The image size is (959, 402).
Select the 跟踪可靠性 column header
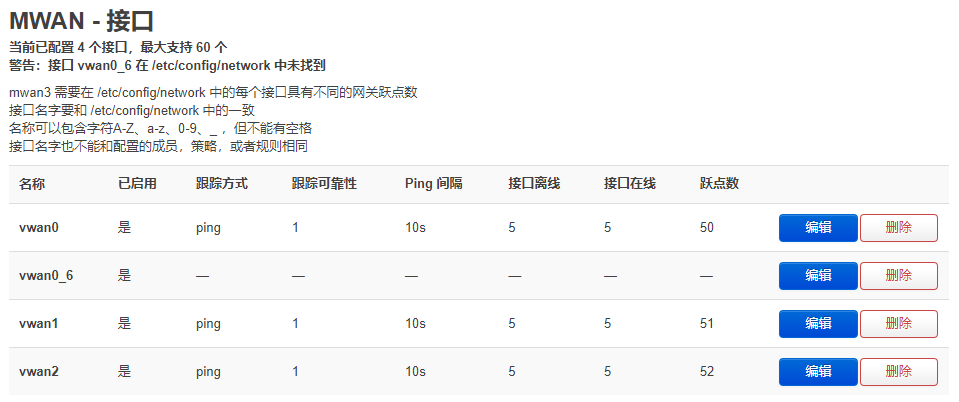[x=325, y=184]
